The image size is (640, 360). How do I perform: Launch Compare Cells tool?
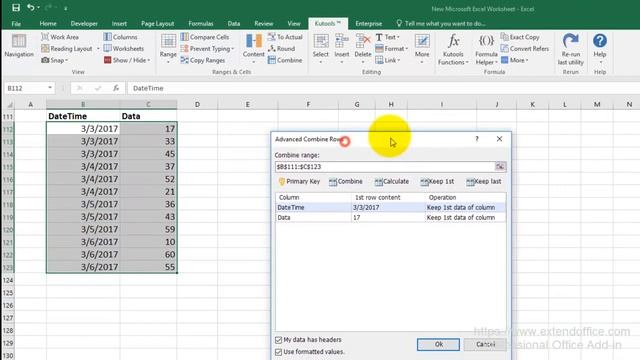205,37
